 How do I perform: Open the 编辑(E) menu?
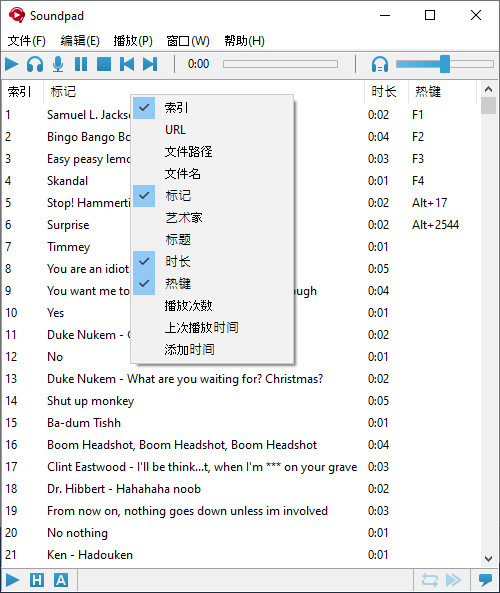tap(80, 40)
